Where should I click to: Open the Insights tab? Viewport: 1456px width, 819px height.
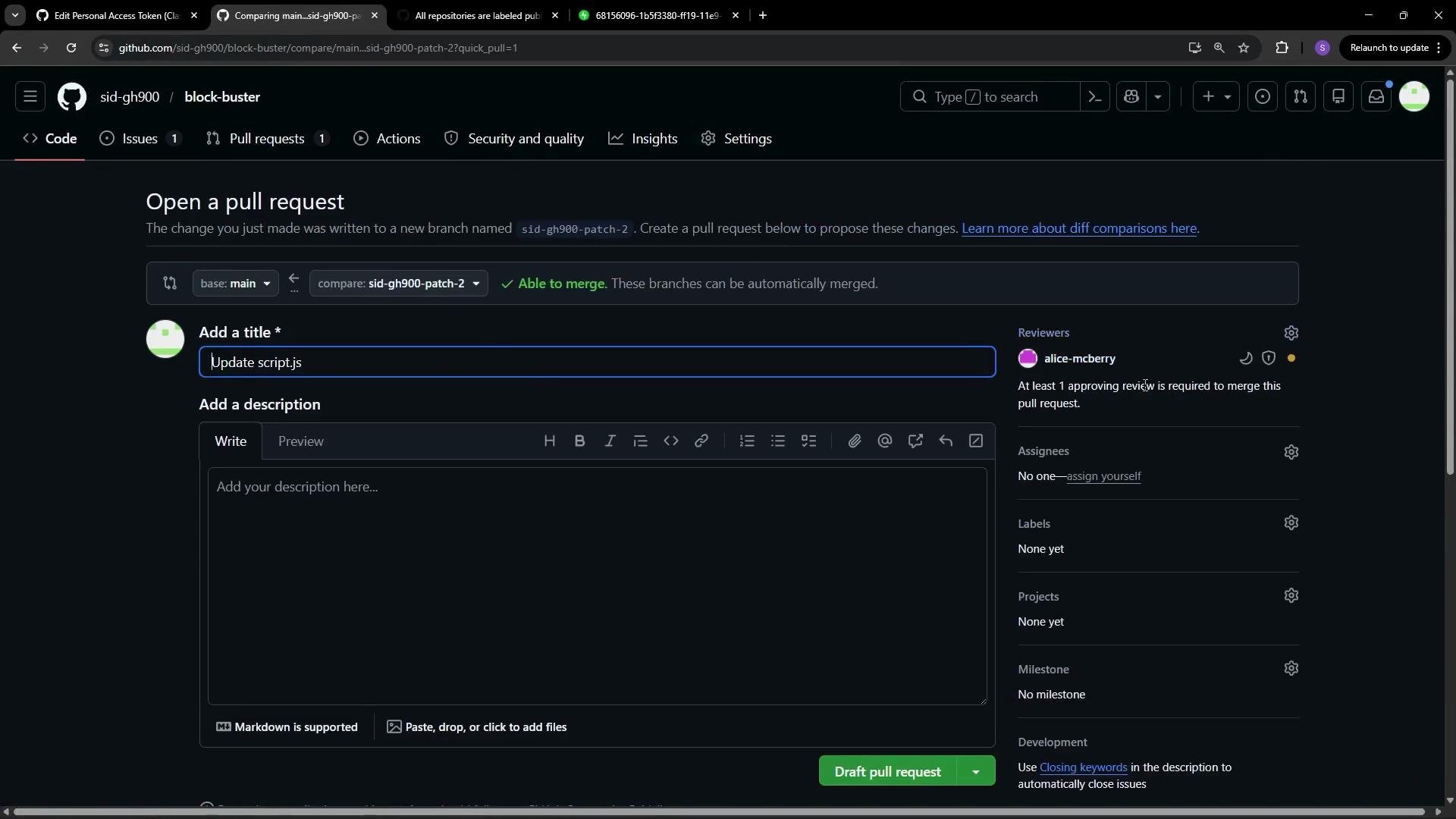coord(643,139)
